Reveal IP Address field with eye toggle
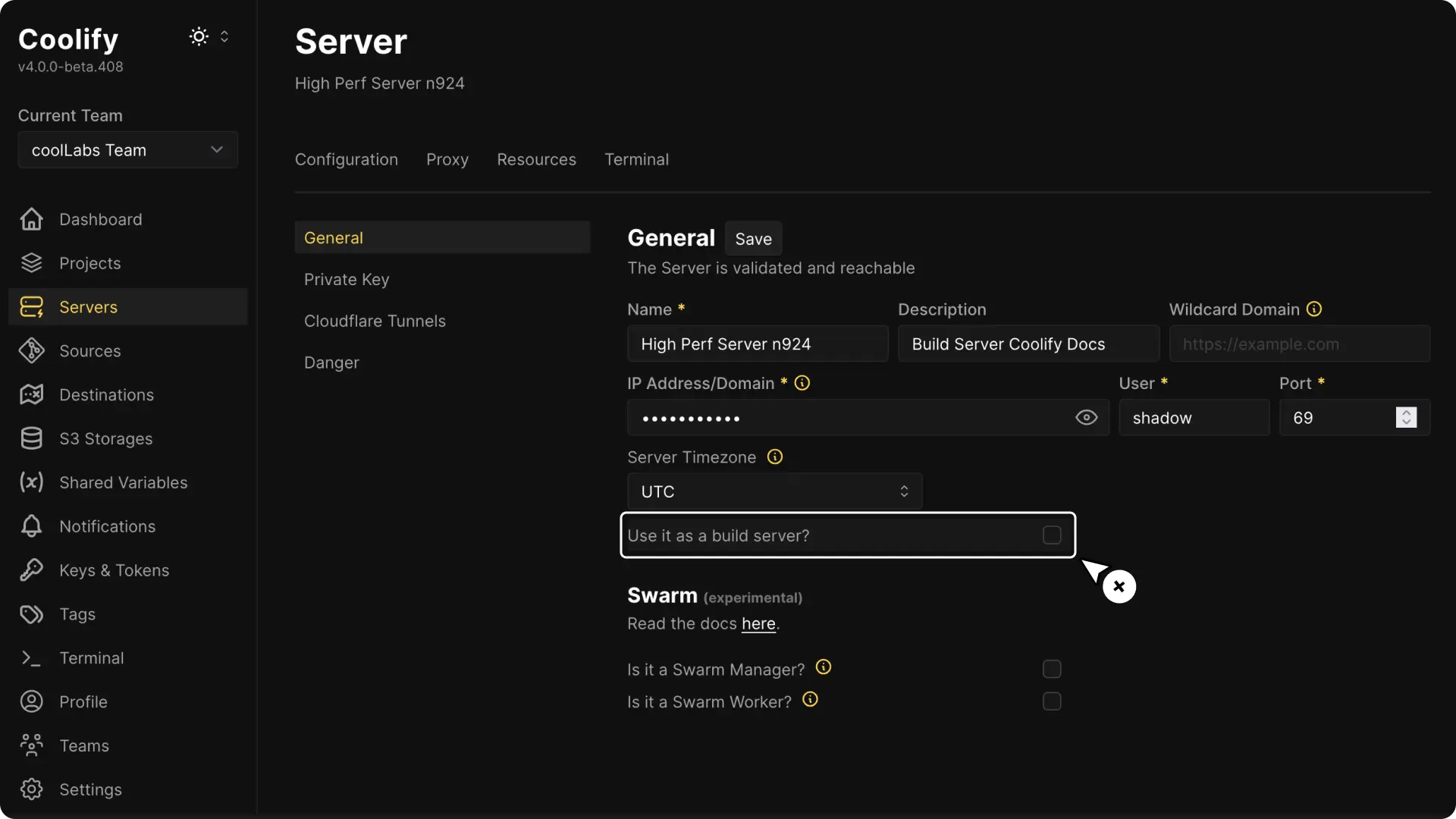The height and width of the screenshot is (819, 1456). 1087,417
